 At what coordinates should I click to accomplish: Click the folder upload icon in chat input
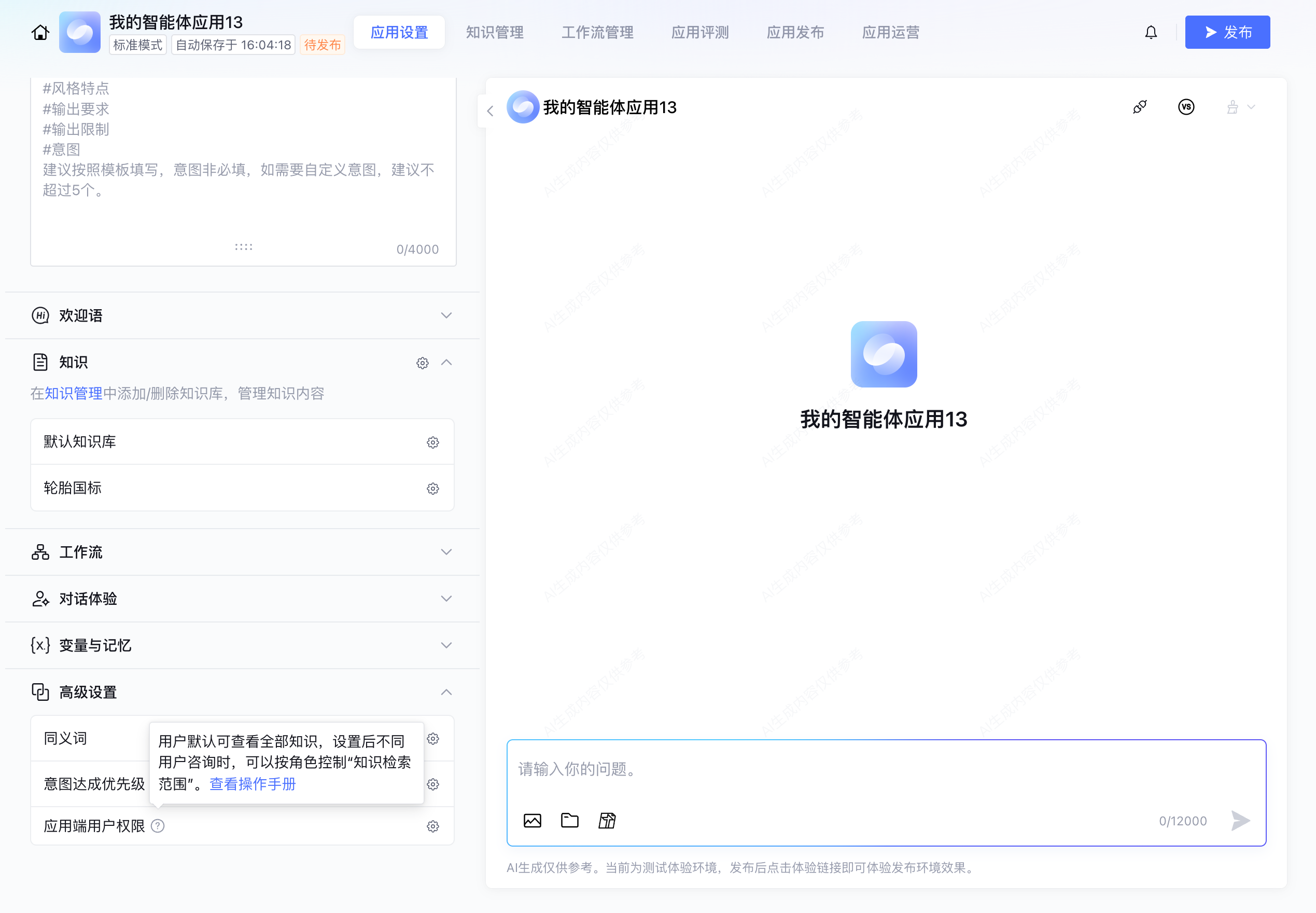click(x=569, y=820)
